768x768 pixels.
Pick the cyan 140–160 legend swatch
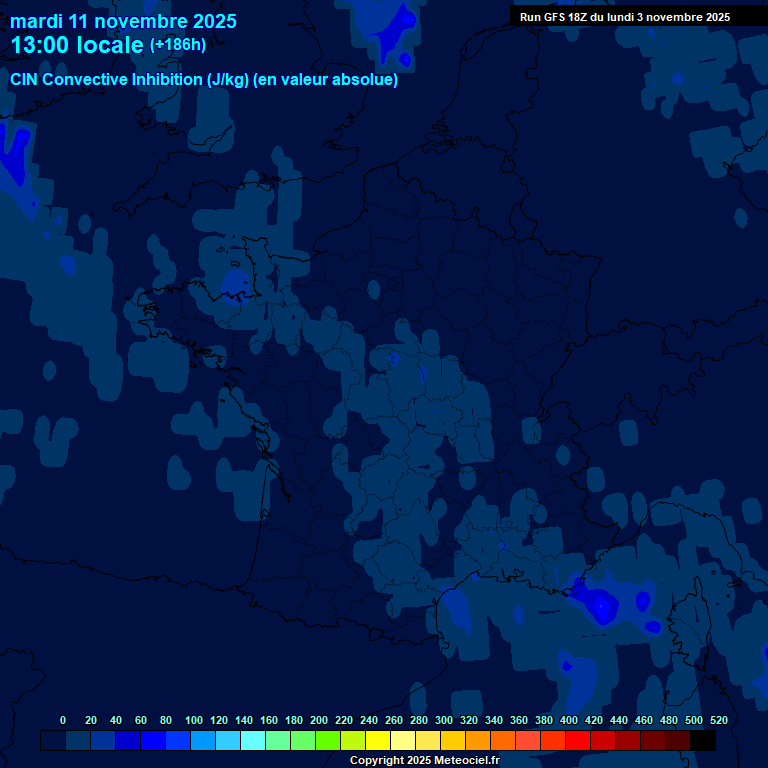click(253, 741)
